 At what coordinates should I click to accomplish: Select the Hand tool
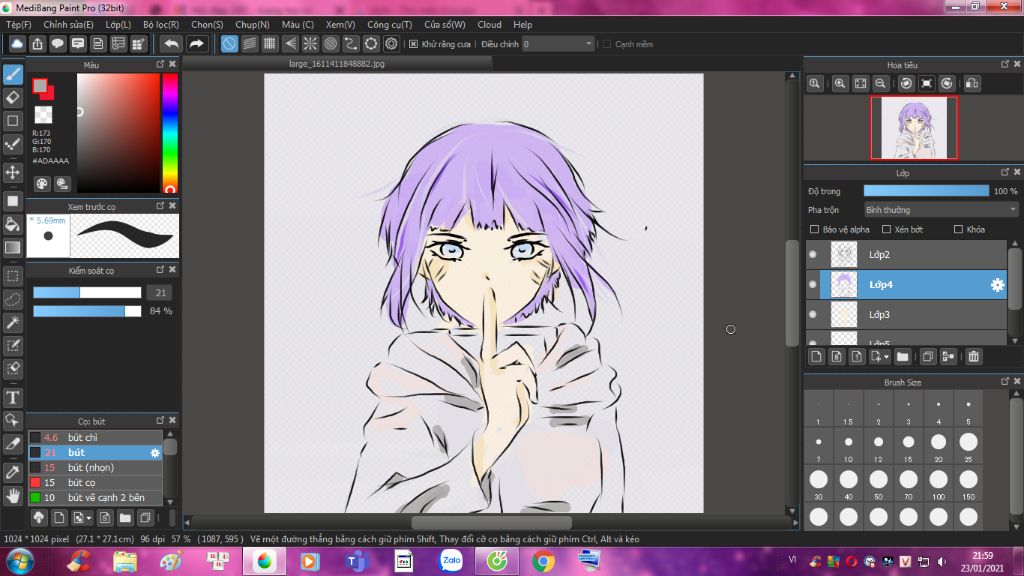(x=12, y=496)
